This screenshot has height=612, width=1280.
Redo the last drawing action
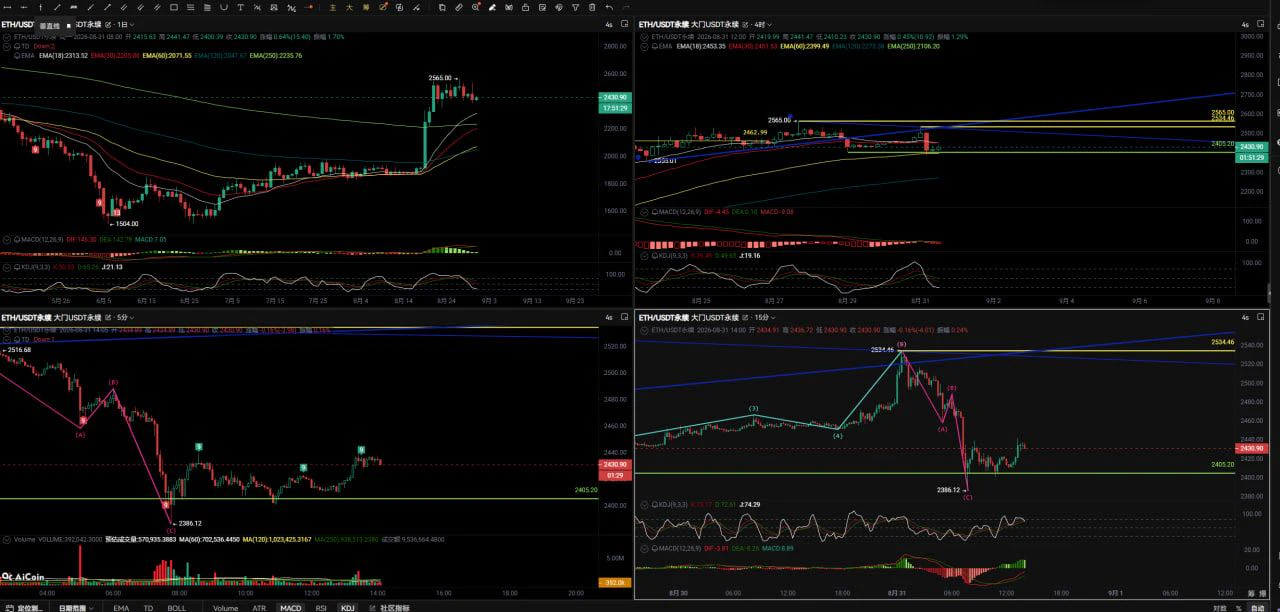pos(625,7)
